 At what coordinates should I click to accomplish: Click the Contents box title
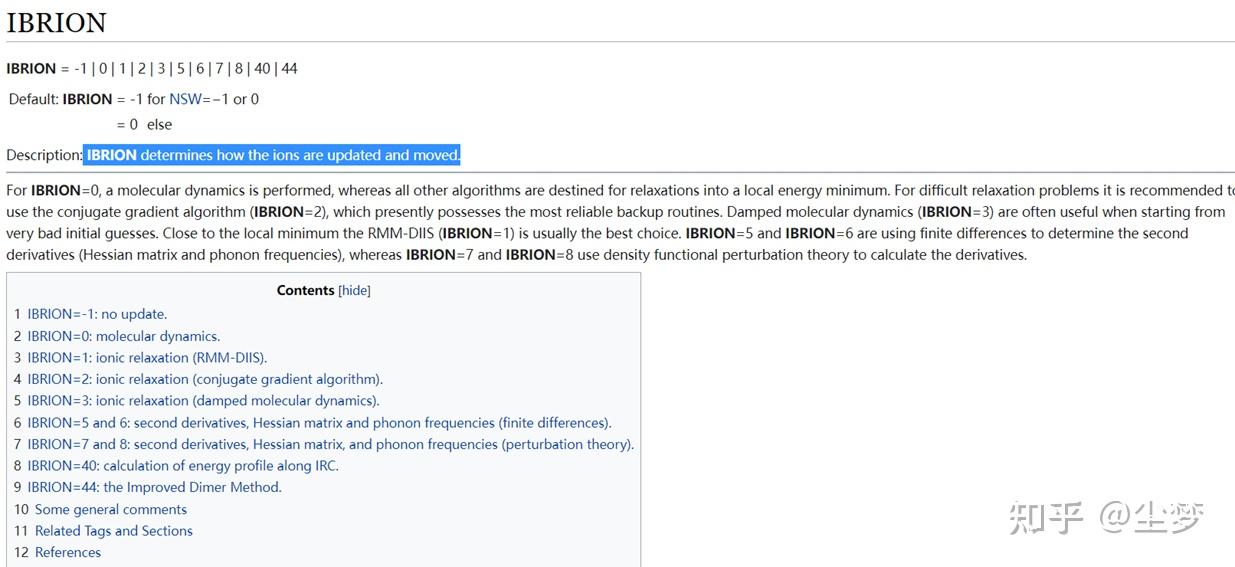pyautogui.click(x=305, y=290)
